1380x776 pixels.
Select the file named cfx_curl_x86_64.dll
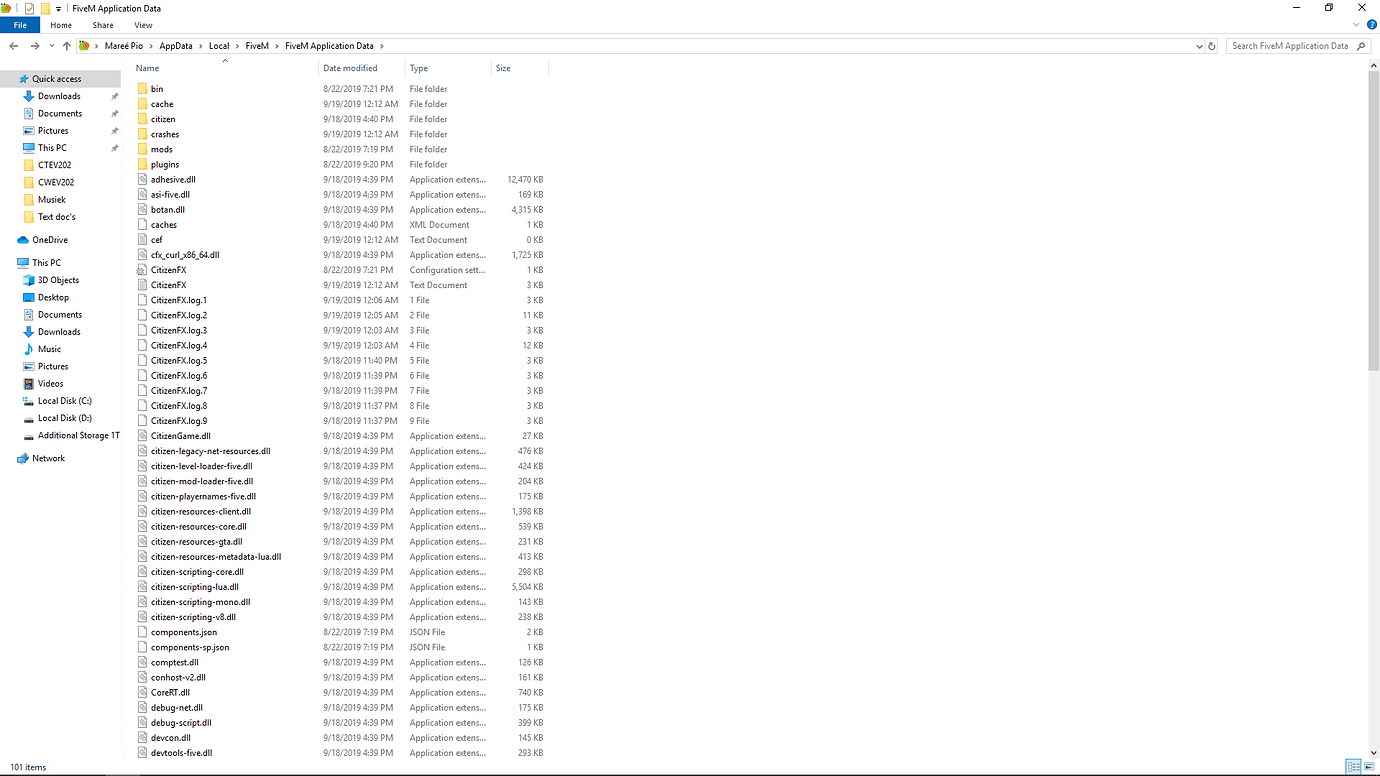(x=185, y=255)
